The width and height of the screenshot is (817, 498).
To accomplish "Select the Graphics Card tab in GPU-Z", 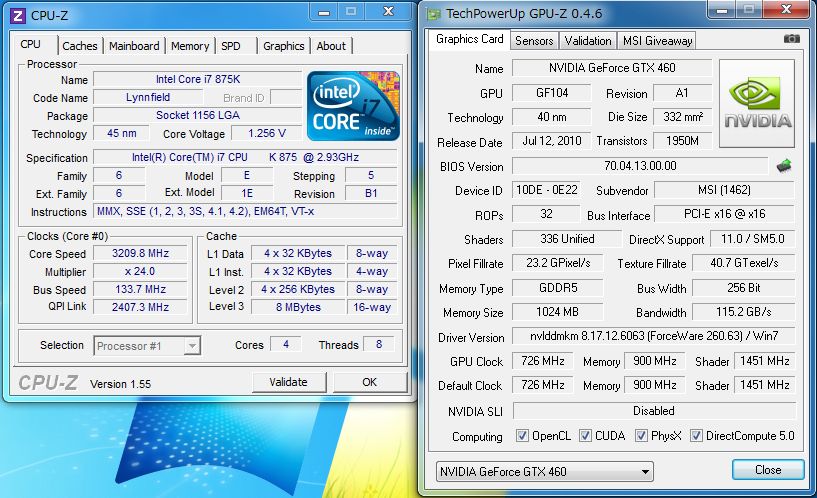I will (x=469, y=39).
